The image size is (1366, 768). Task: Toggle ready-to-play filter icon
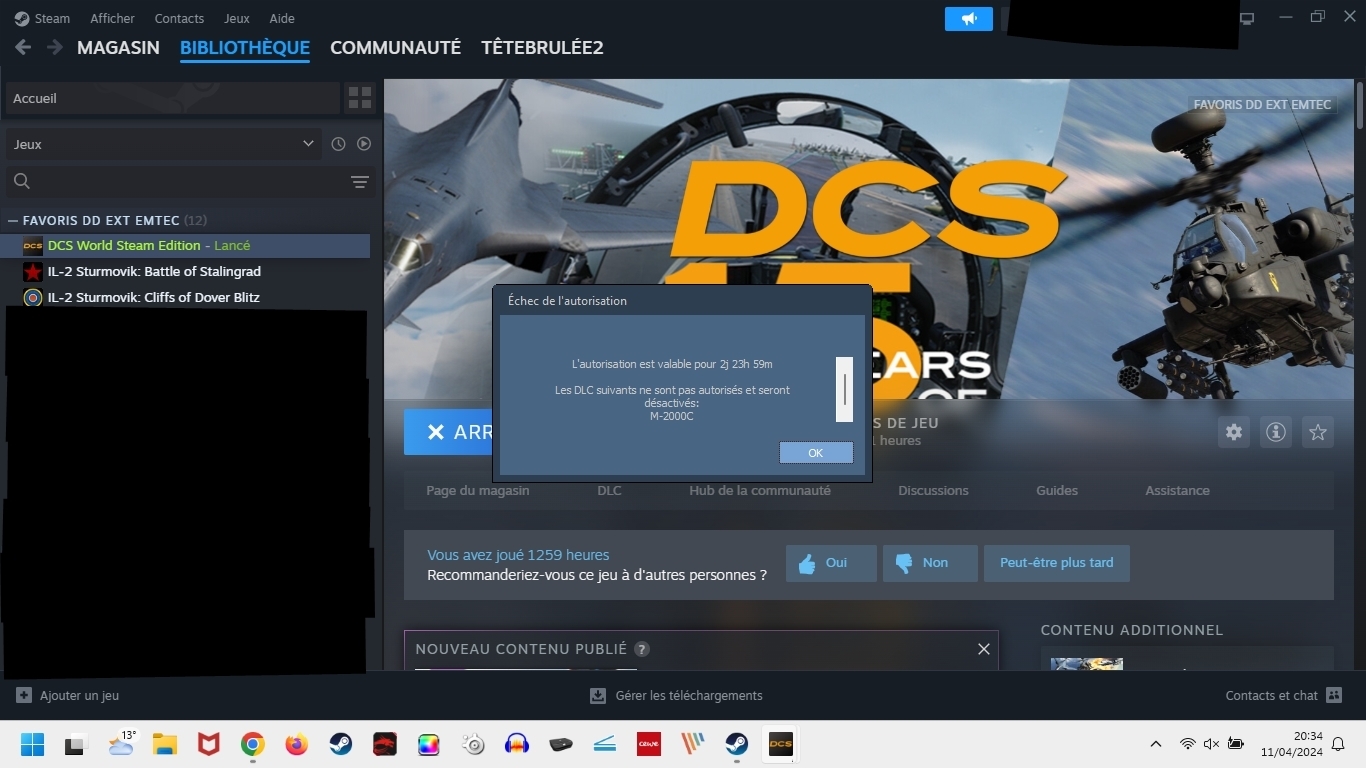pos(364,144)
